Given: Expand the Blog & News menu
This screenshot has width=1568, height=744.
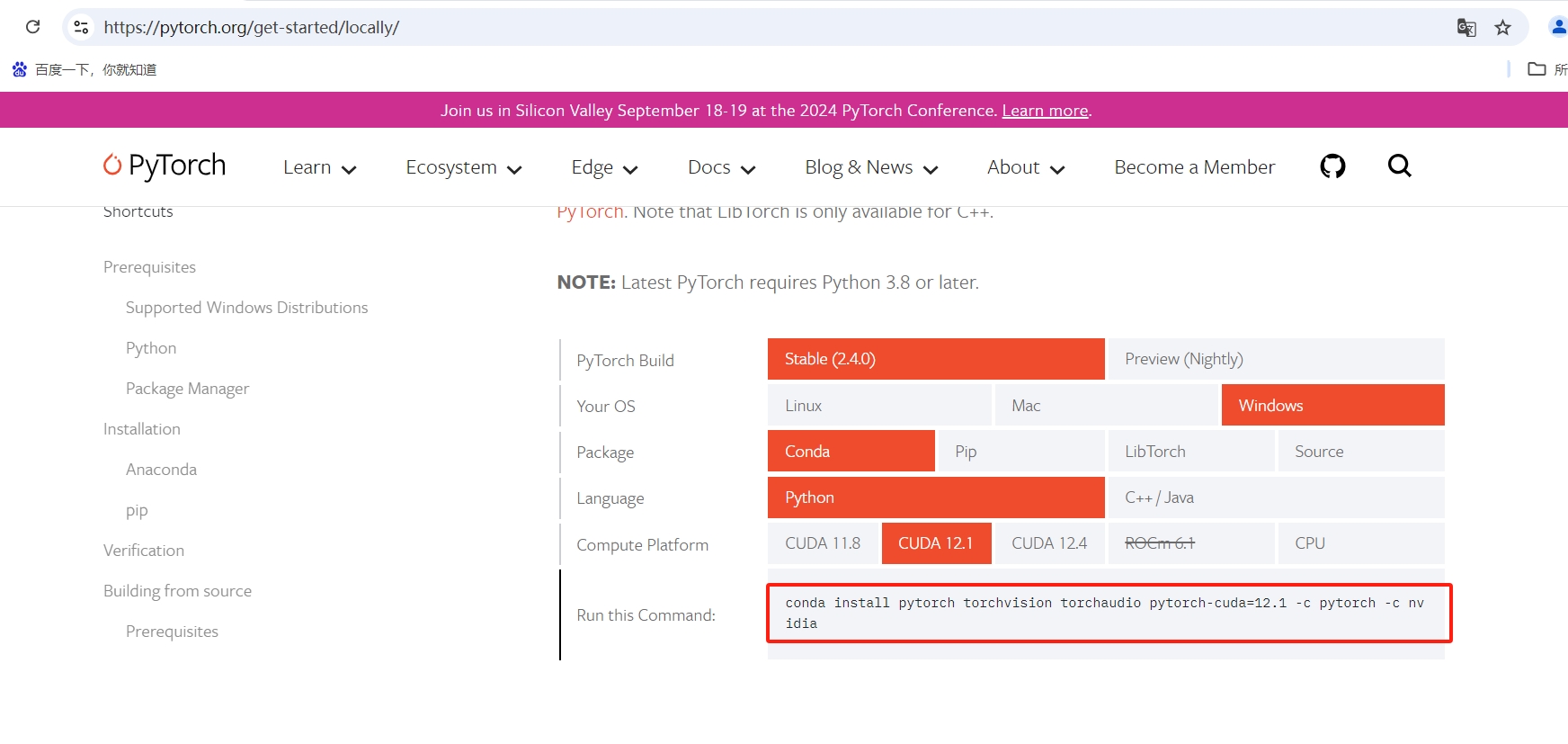Looking at the screenshot, I should click(x=871, y=167).
